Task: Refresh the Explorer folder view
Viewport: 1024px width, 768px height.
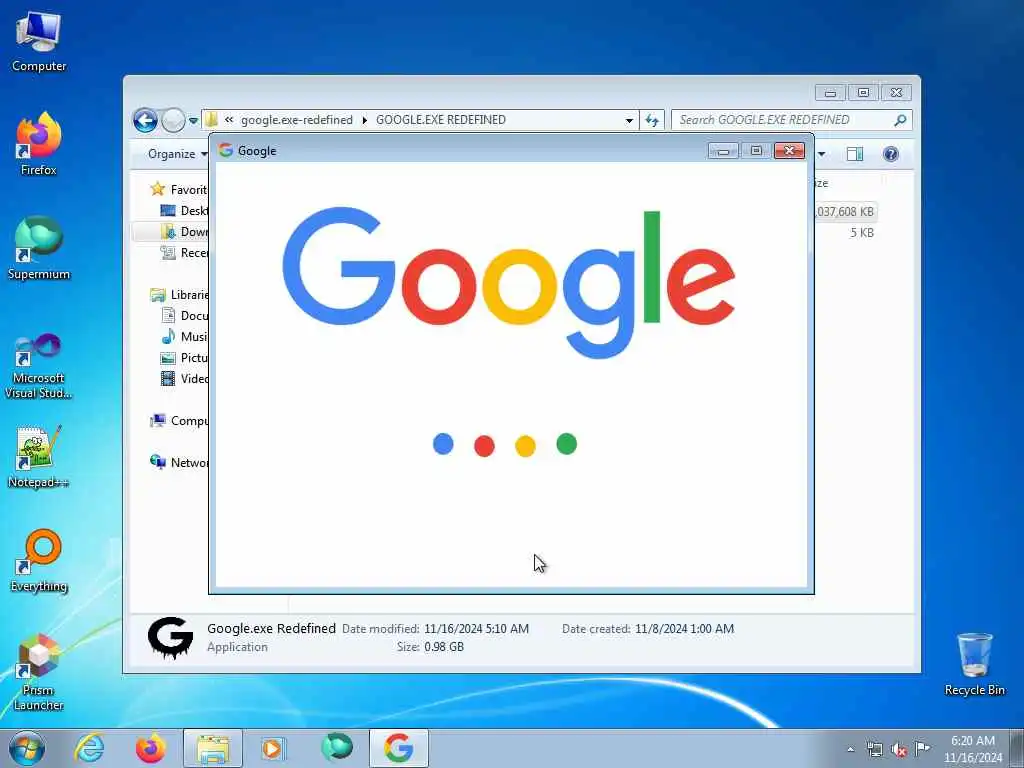Action: click(x=652, y=120)
